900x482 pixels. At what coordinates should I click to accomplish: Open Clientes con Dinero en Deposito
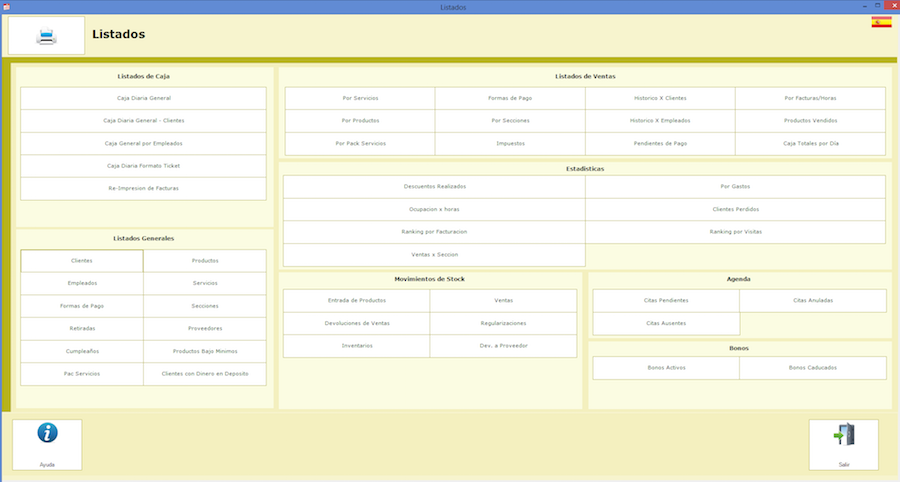pos(205,374)
